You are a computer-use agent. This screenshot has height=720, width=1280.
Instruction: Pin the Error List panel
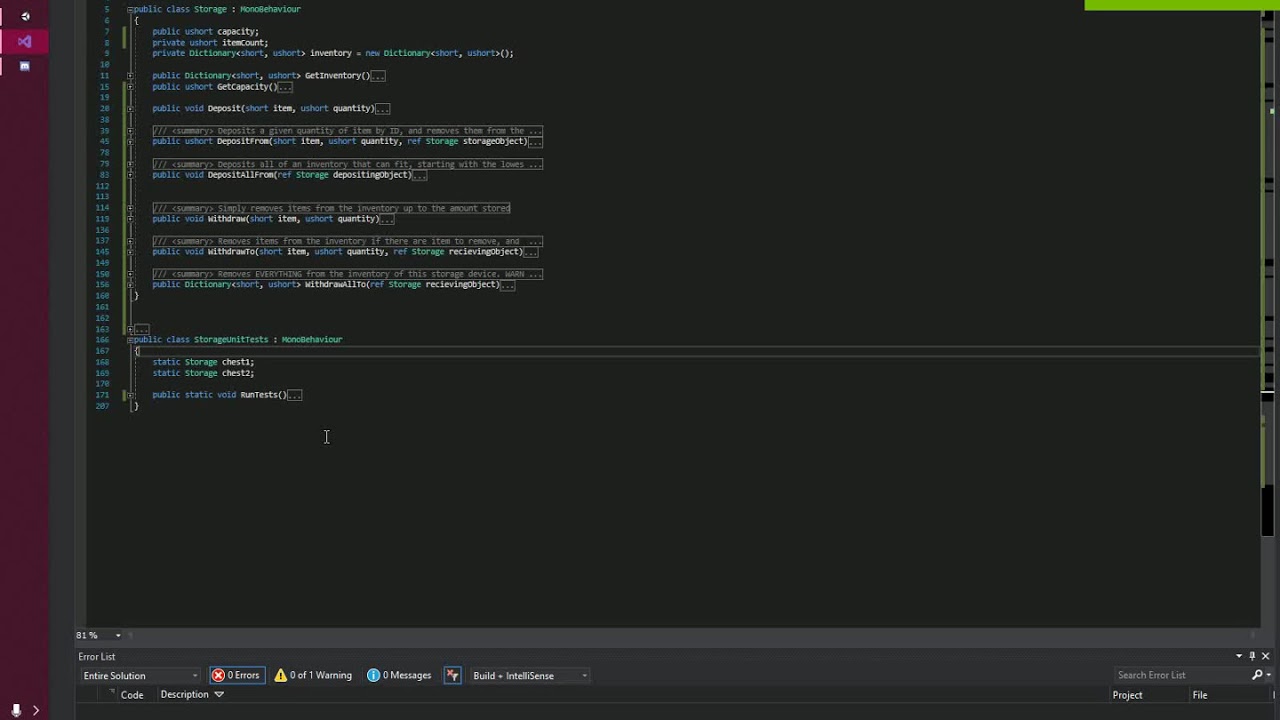tap(1252, 656)
